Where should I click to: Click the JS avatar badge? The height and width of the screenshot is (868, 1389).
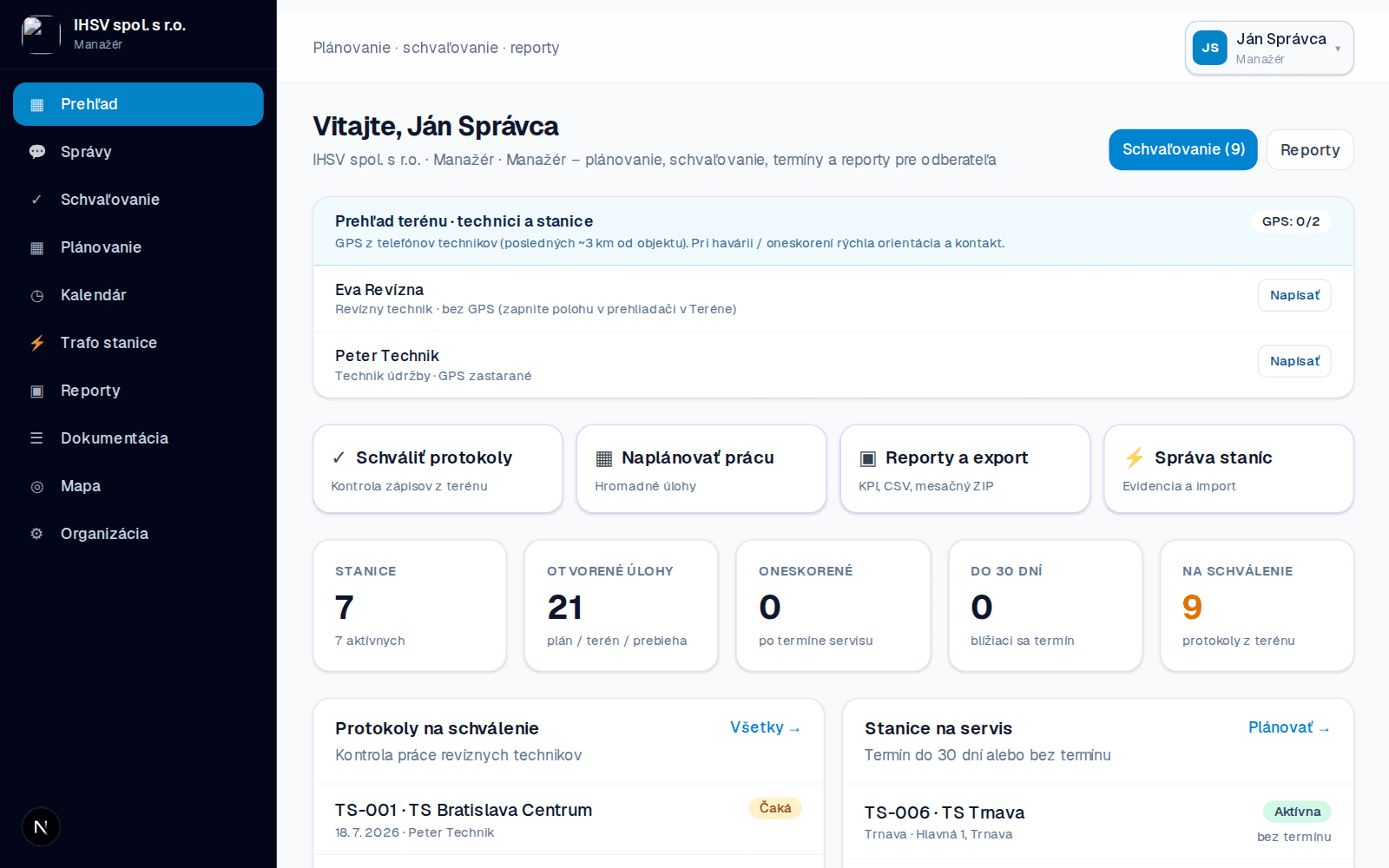point(1210,48)
